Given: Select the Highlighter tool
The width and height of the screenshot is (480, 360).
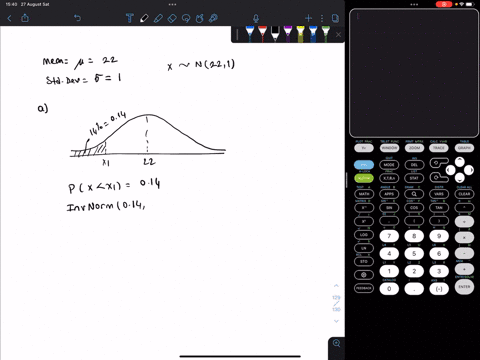Looking at the screenshot, I should (158, 18).
